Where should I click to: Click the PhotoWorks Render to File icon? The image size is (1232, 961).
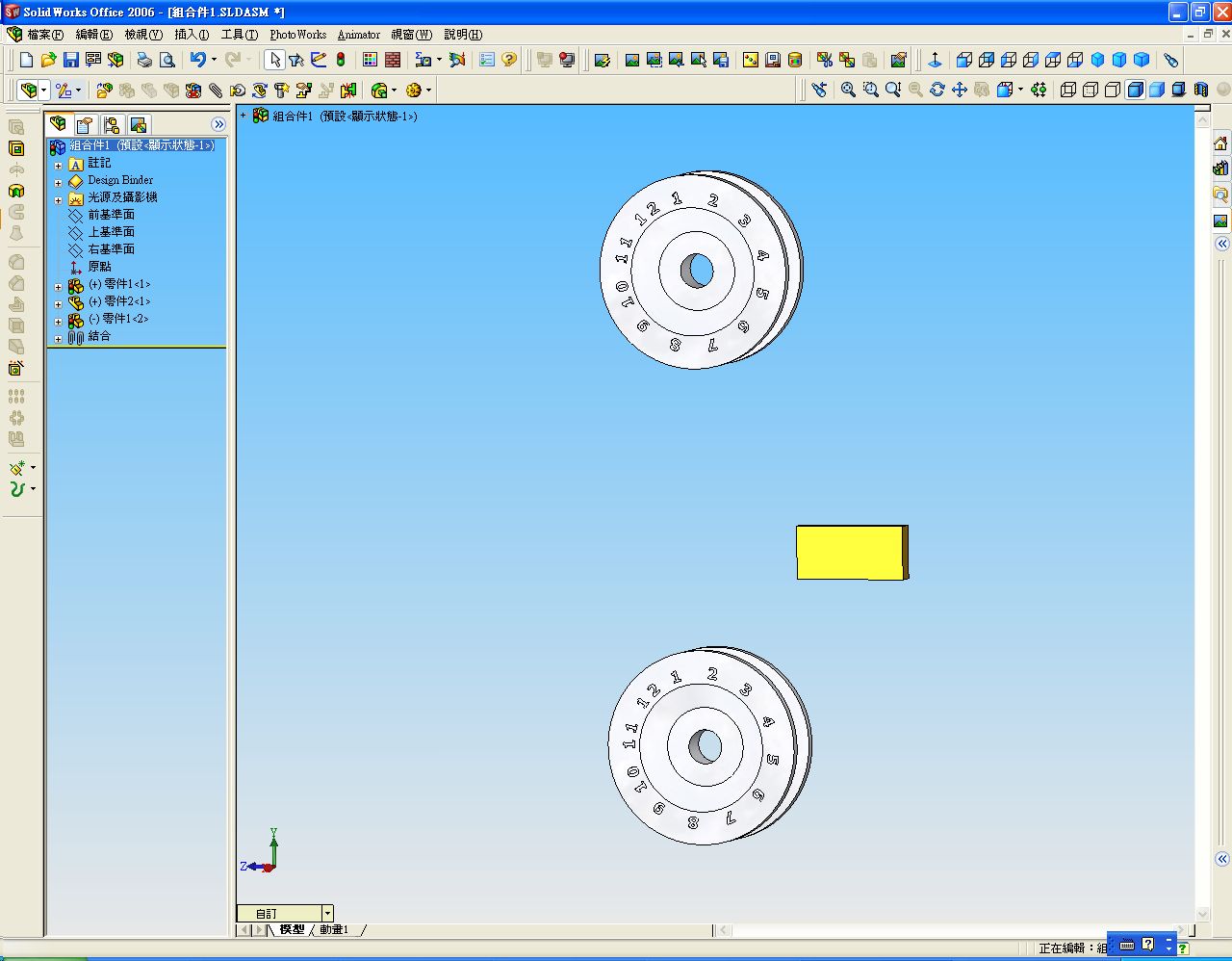coord(721,60)
